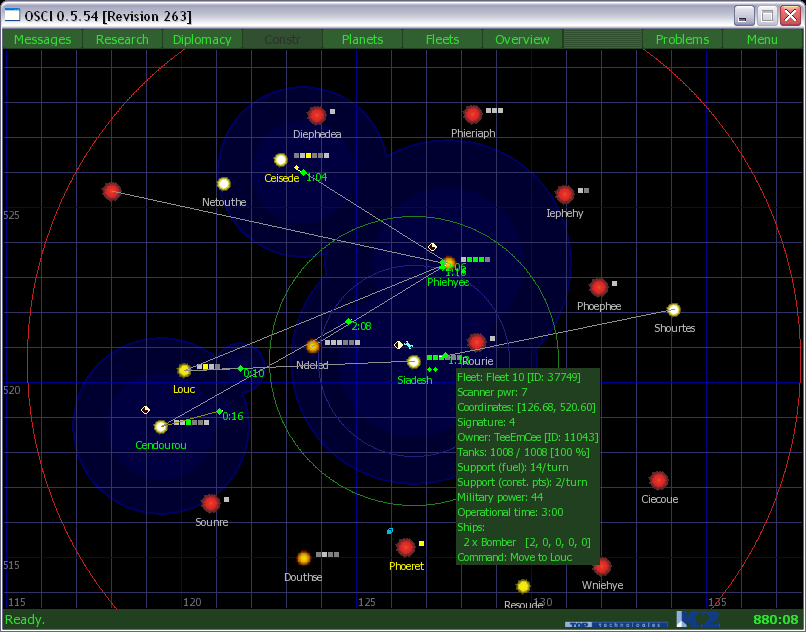Screen dimensions: 806x632
Task: Click the Diplomacy button
Action: pyautogui.click(x=202, y=39)
